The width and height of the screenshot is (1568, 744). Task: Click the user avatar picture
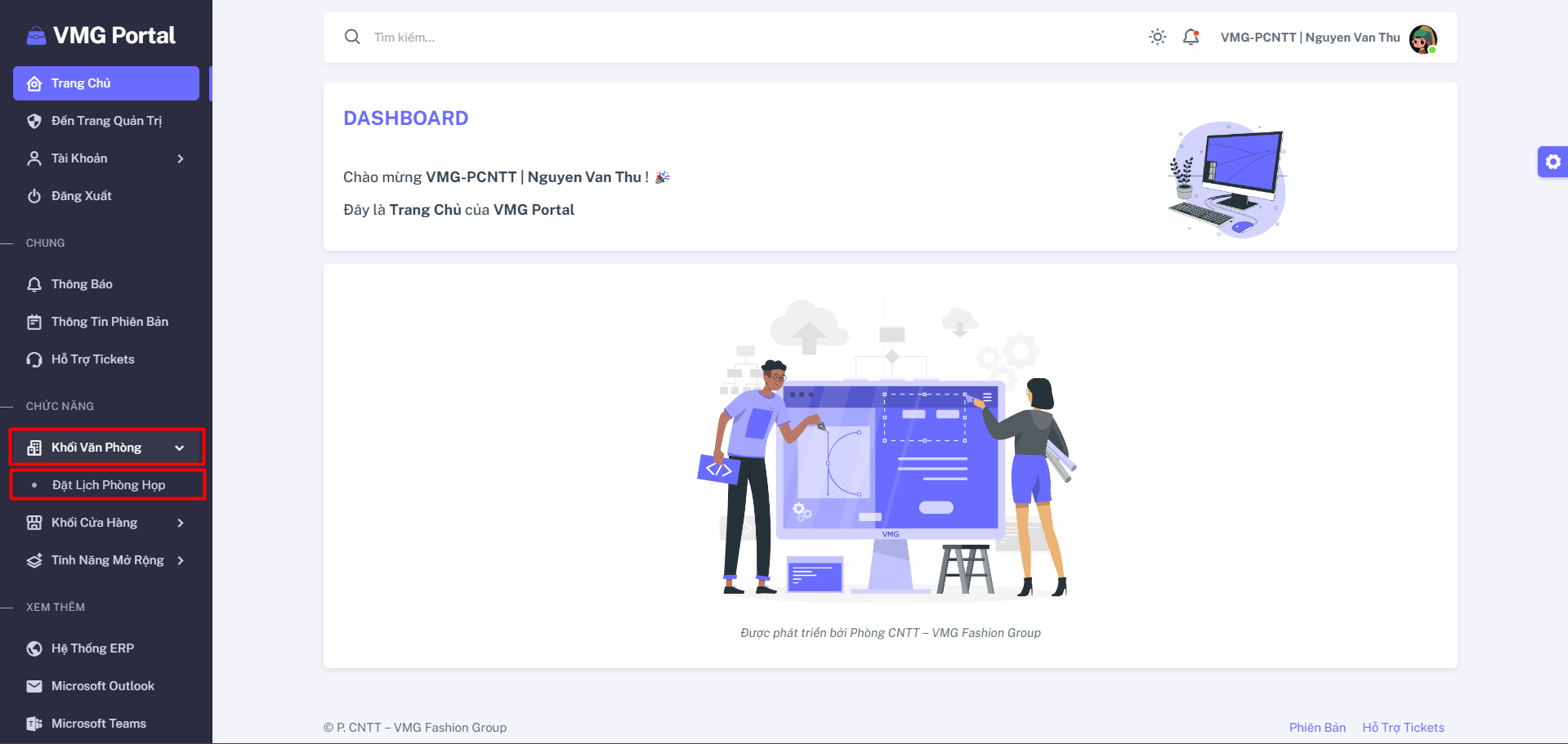click(x=1423, y=38)
